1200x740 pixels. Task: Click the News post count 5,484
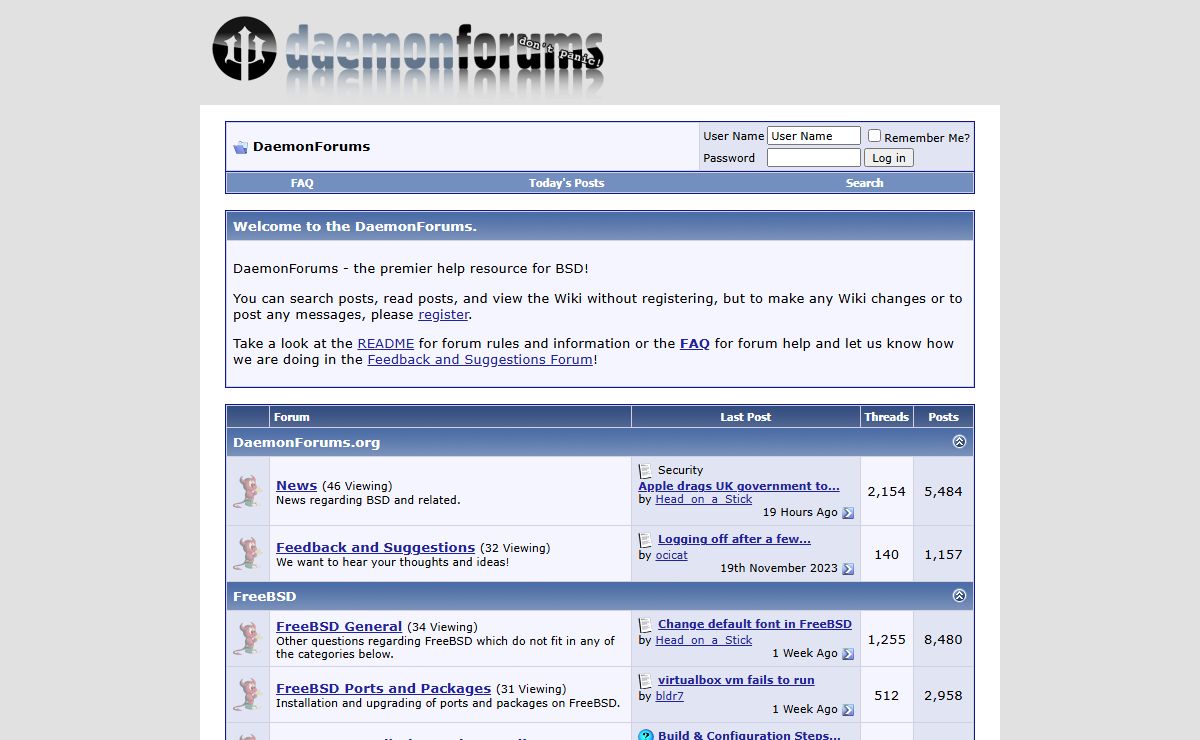click(x=943, y=491)
